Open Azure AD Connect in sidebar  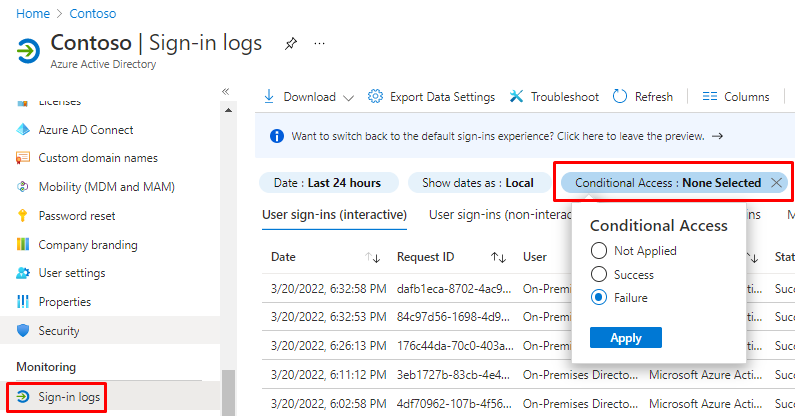tap(85, 130)
